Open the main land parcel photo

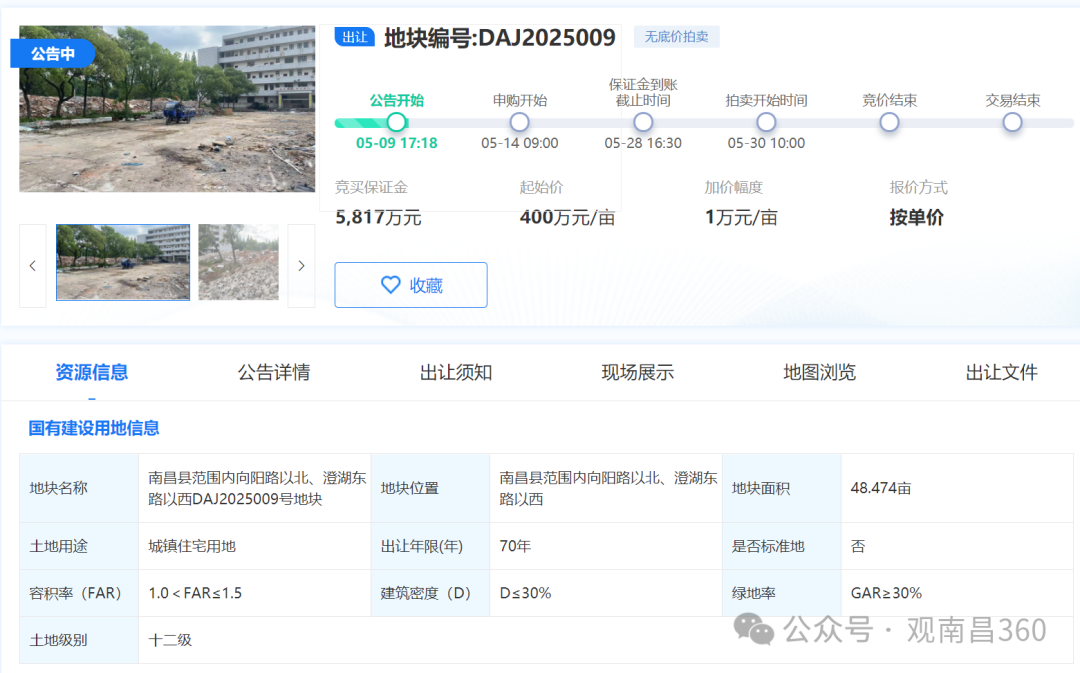pyautogui.click(x=167, y=109)
